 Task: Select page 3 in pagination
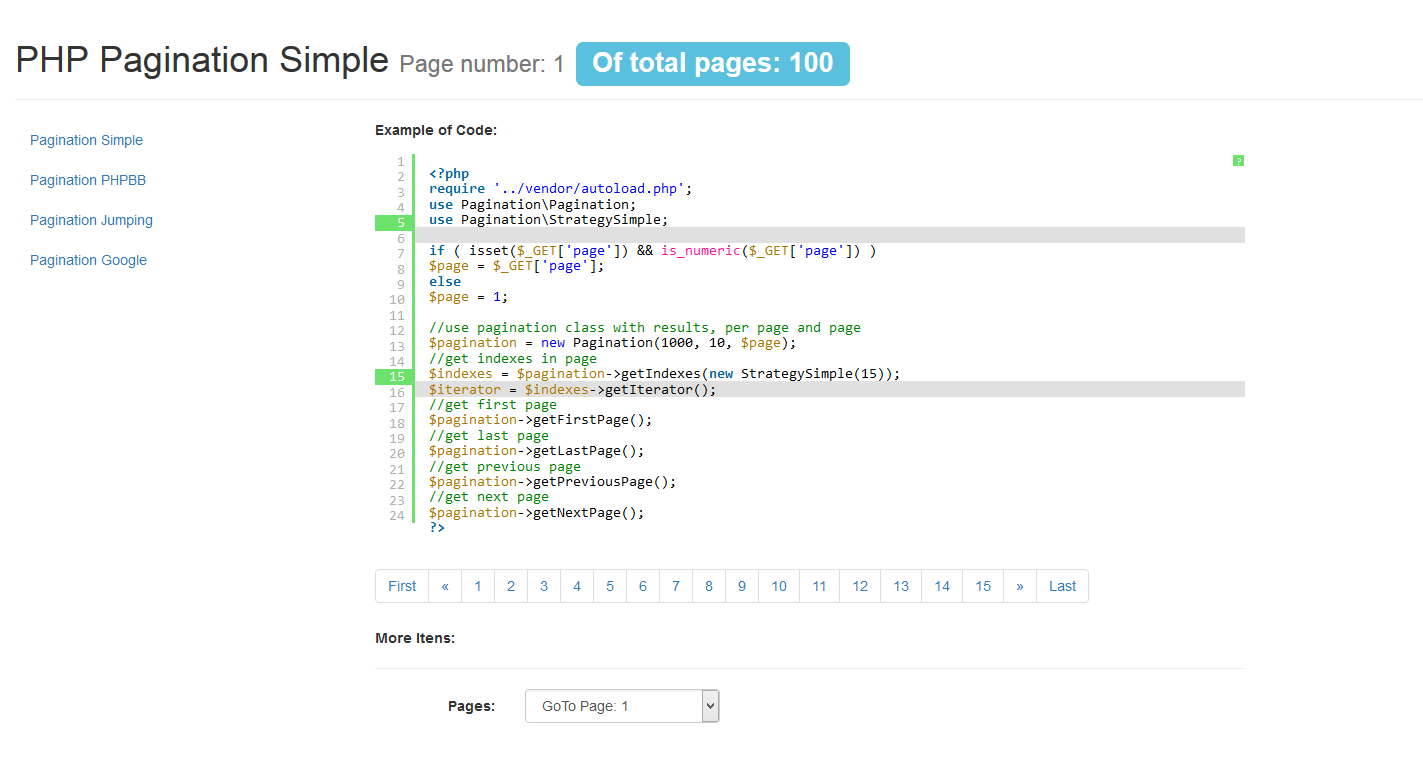(544, 586)
